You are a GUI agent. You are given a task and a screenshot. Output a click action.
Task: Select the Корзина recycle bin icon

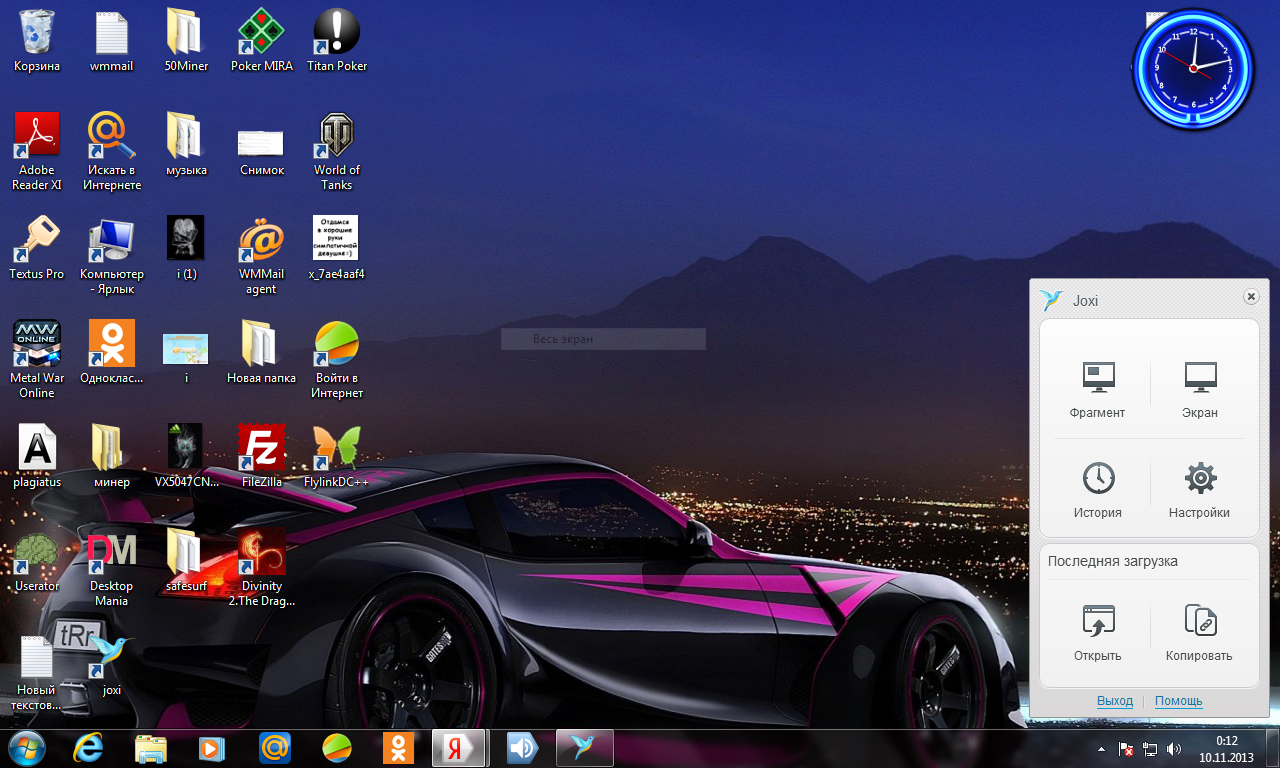pyautogui.click(x=37, y=41)
